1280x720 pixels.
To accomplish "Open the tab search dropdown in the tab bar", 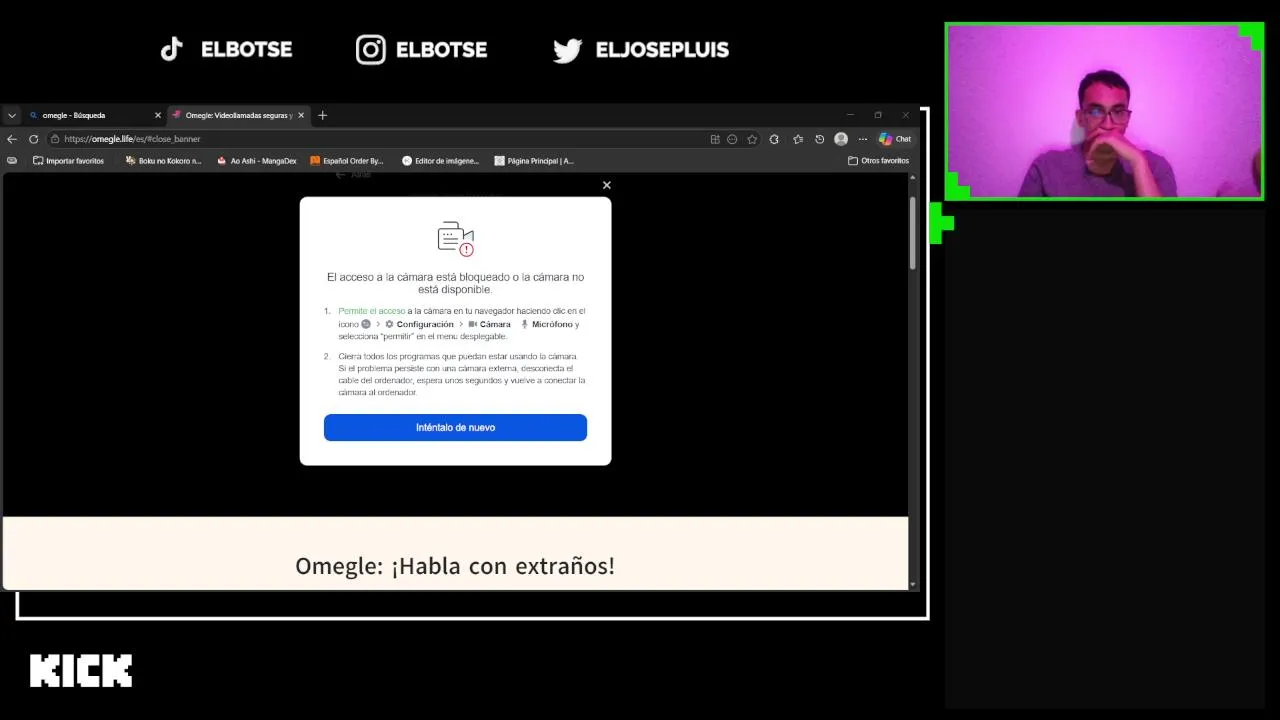I will pyautogui.click(x=12, y=115).
